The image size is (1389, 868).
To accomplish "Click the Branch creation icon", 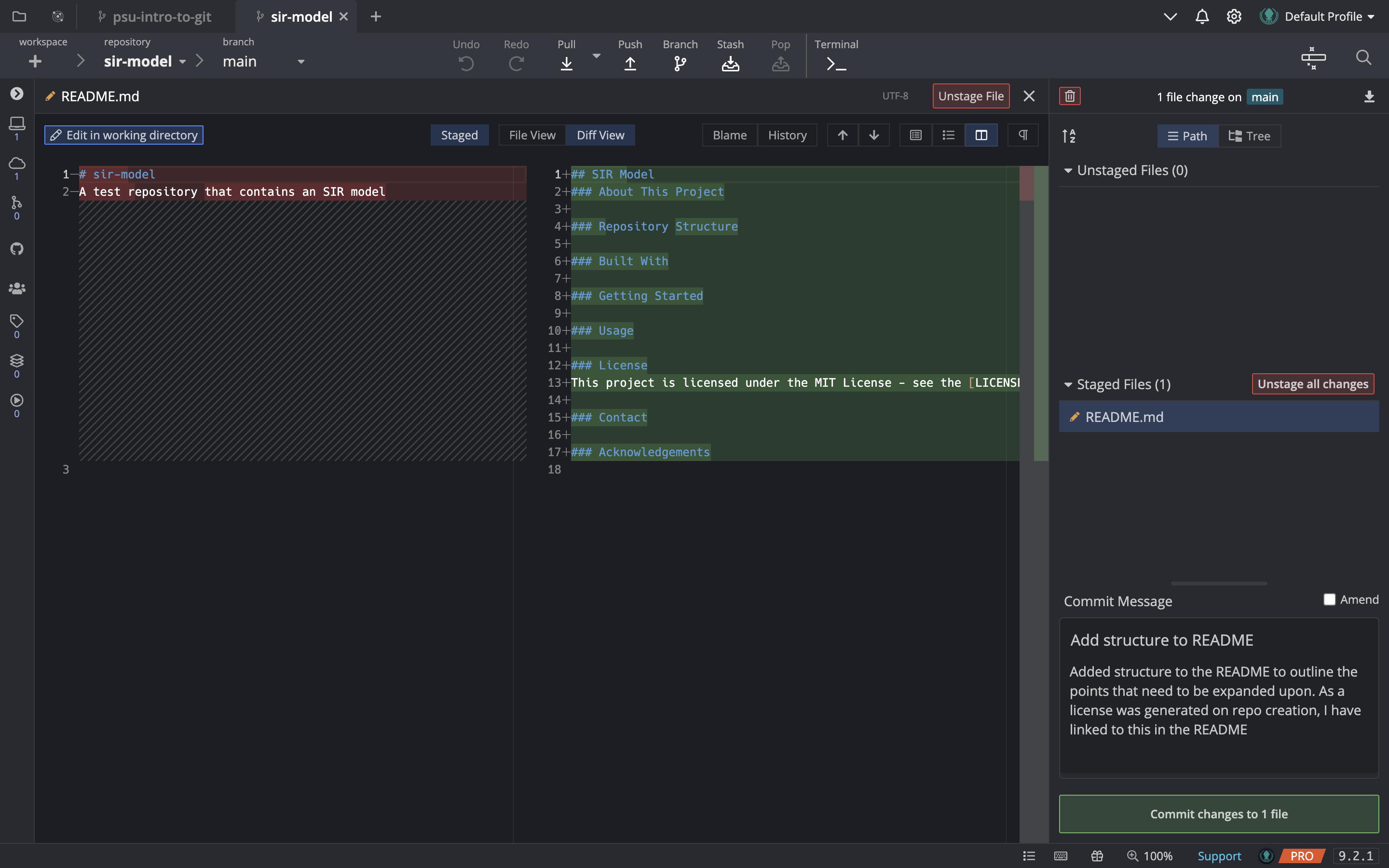I will [680, 63].
